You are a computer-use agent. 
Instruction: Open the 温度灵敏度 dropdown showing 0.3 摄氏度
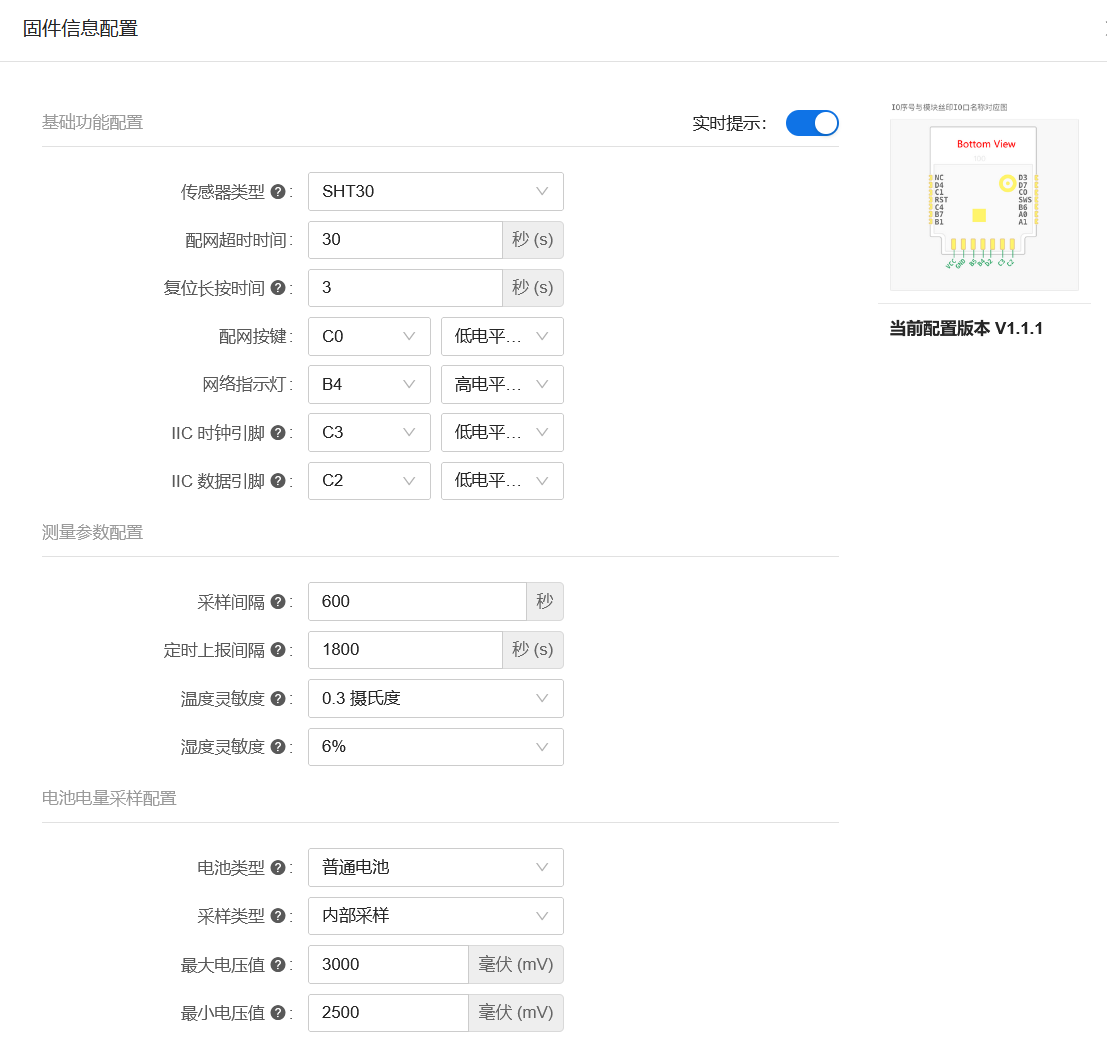tap(435, 698)
